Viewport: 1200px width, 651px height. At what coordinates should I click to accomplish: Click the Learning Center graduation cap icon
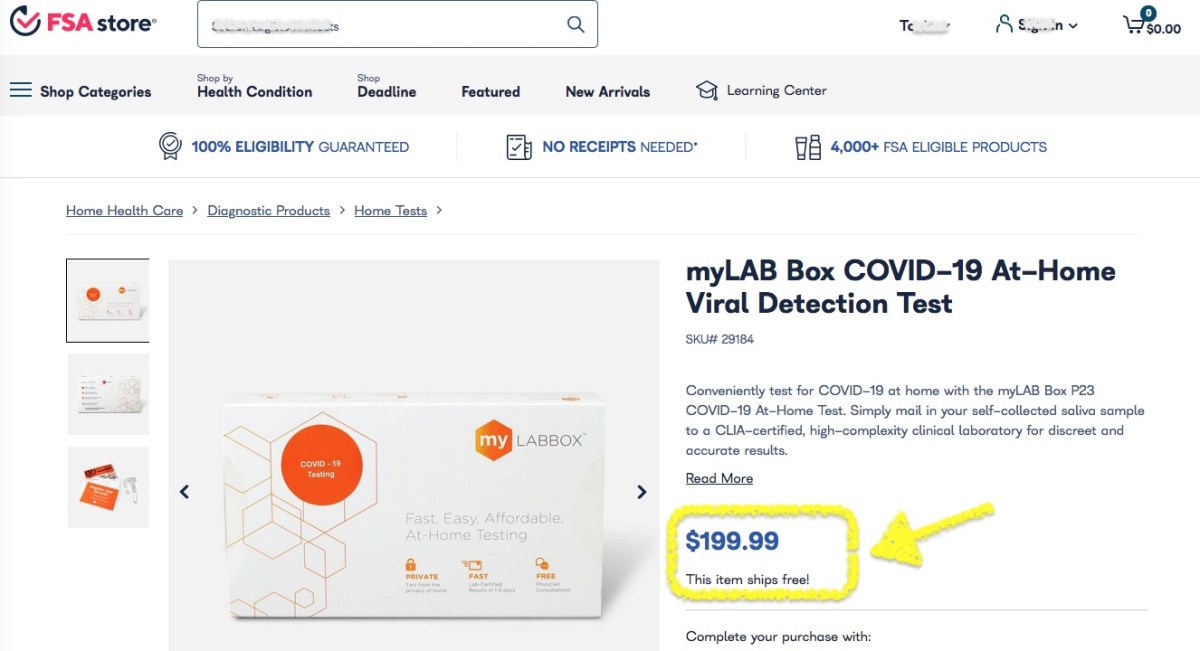[x=708, y=89]
